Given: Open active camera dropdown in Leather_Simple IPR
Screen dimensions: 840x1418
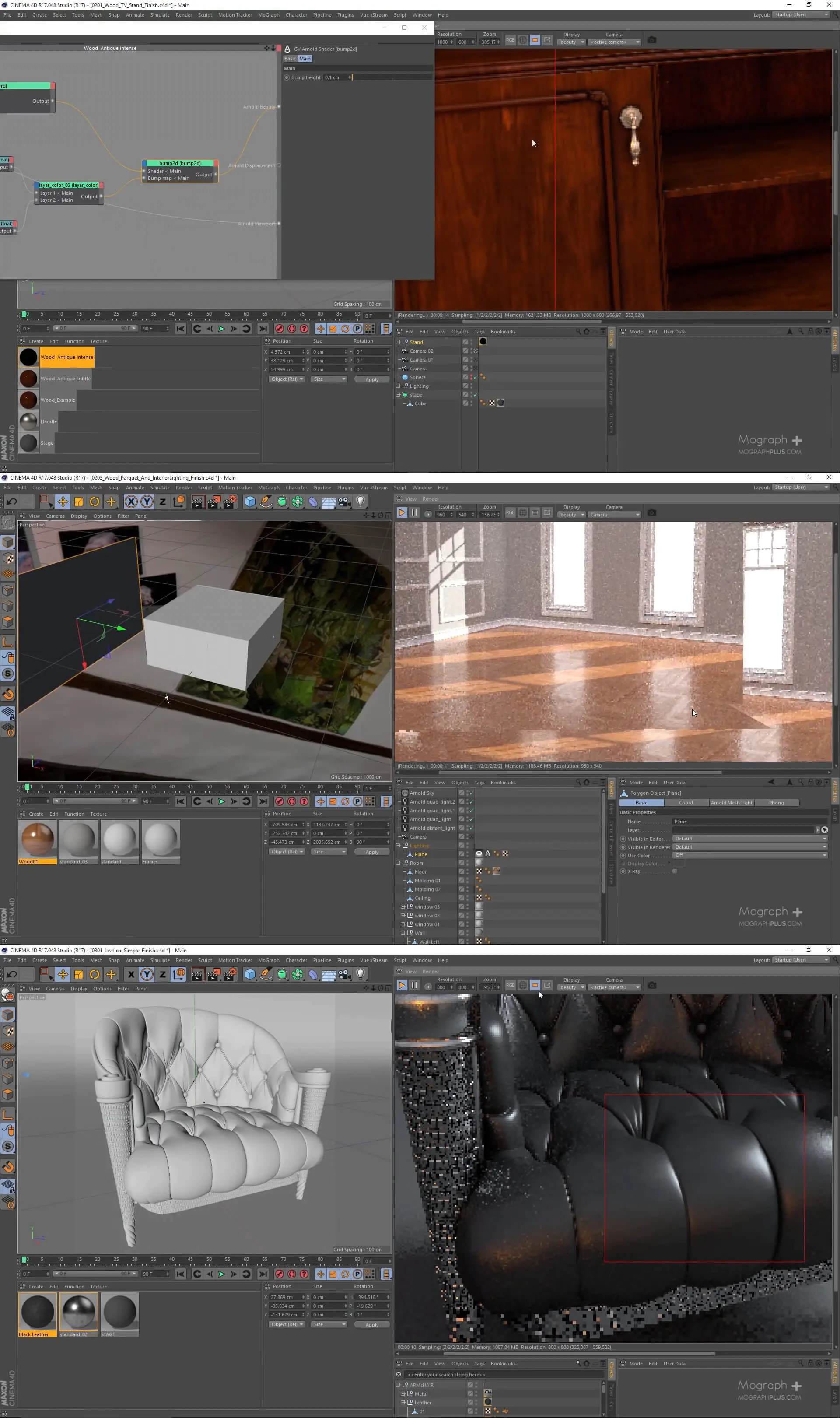Looking at the screenshot, I should pos(614,987).
